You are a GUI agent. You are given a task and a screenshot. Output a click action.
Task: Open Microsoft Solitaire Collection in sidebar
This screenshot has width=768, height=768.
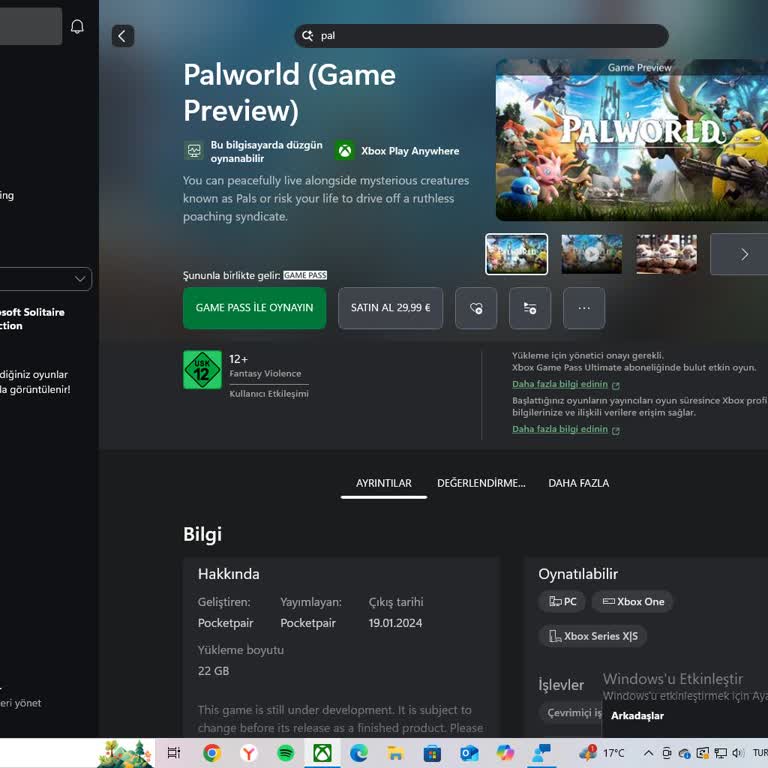point(32,319)
